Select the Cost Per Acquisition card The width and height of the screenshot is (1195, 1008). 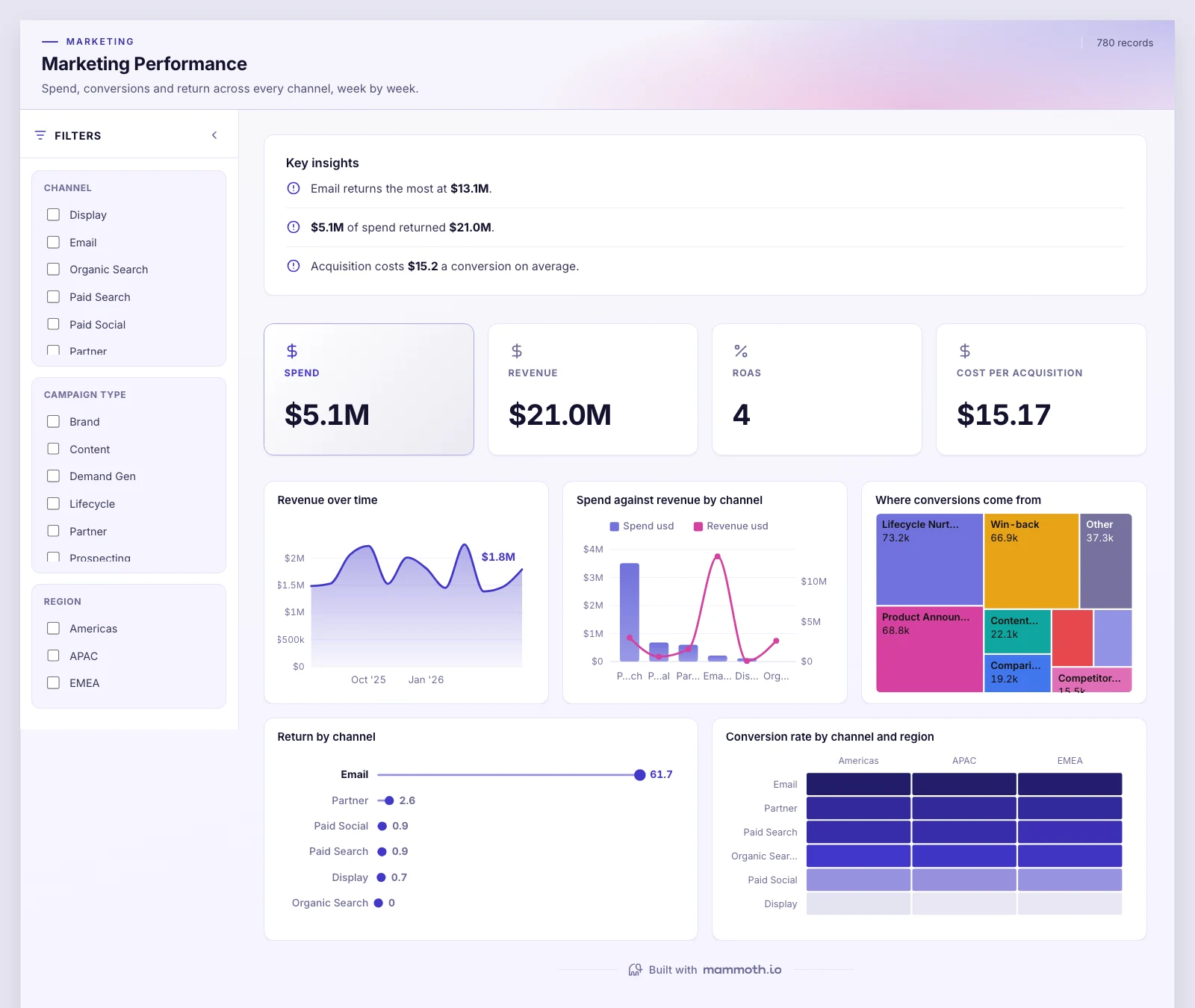coord(1041,389)
